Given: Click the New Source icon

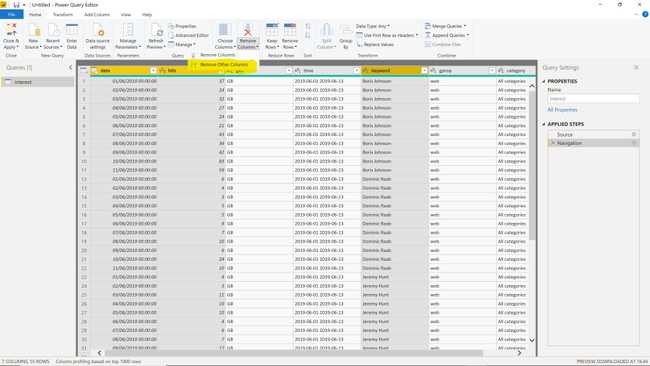Looking at the screenshot, I should pos(34,30).
